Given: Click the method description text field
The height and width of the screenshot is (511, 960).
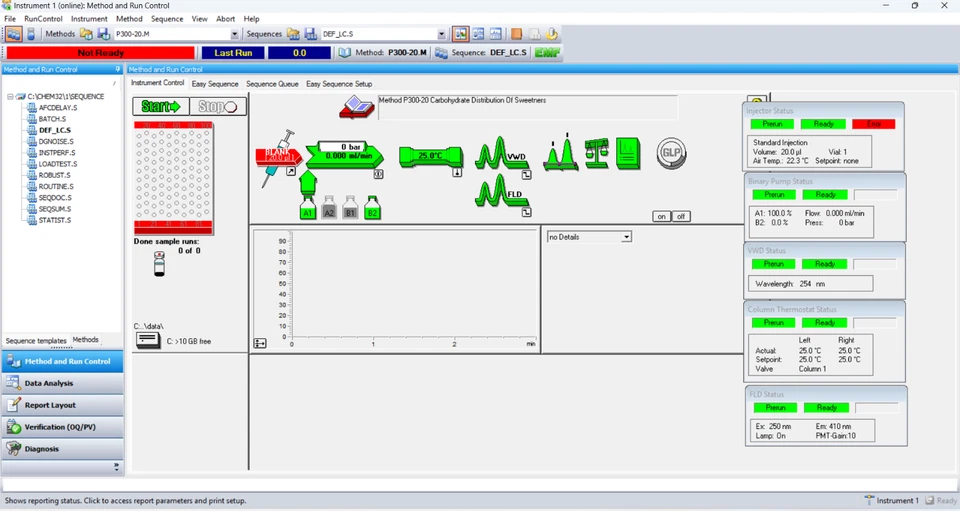Looking at the screenshot, I should coord(528,108).
